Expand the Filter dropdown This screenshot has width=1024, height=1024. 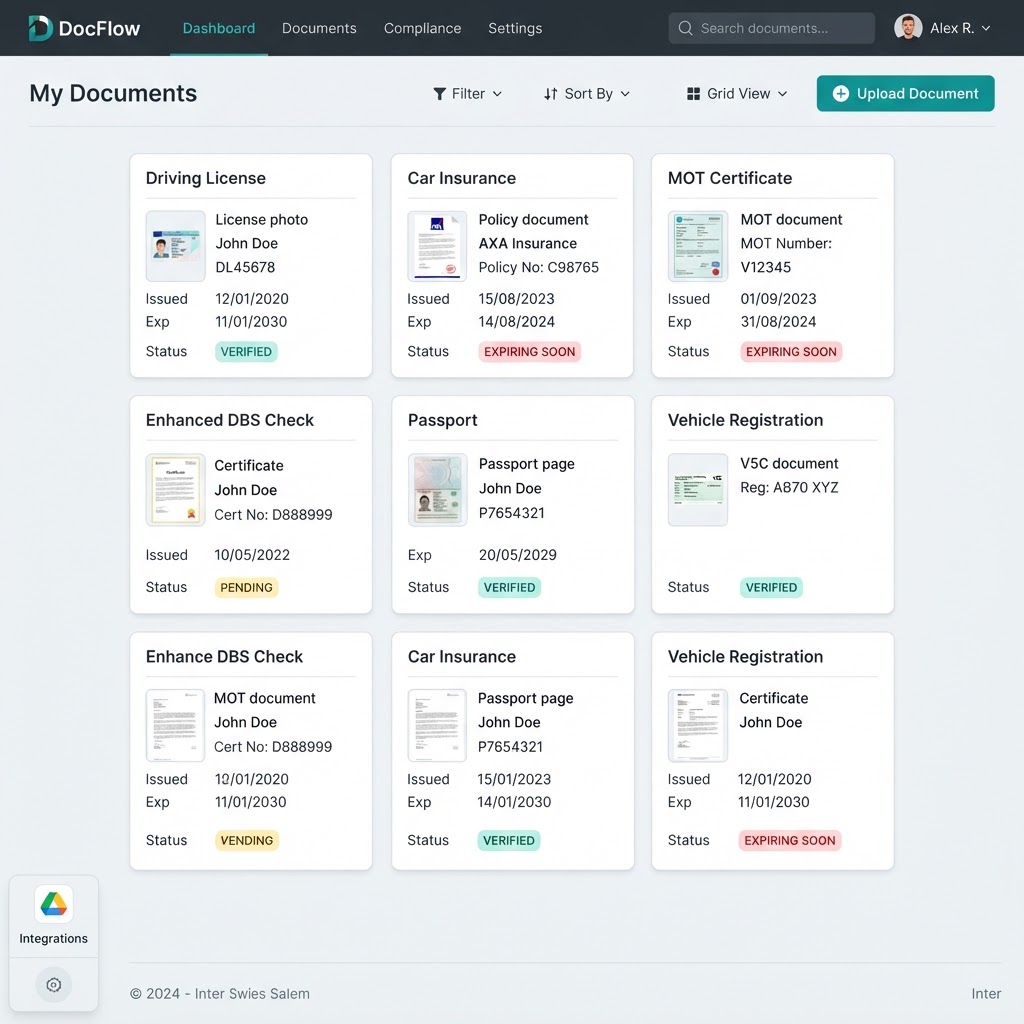pyautogui.click(x=468, y=94)
